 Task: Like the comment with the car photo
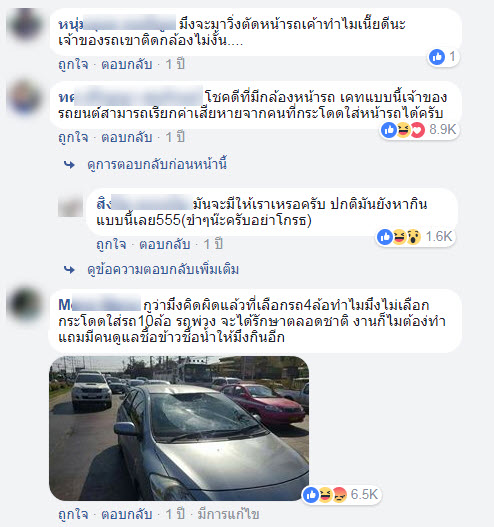point(73,514)
